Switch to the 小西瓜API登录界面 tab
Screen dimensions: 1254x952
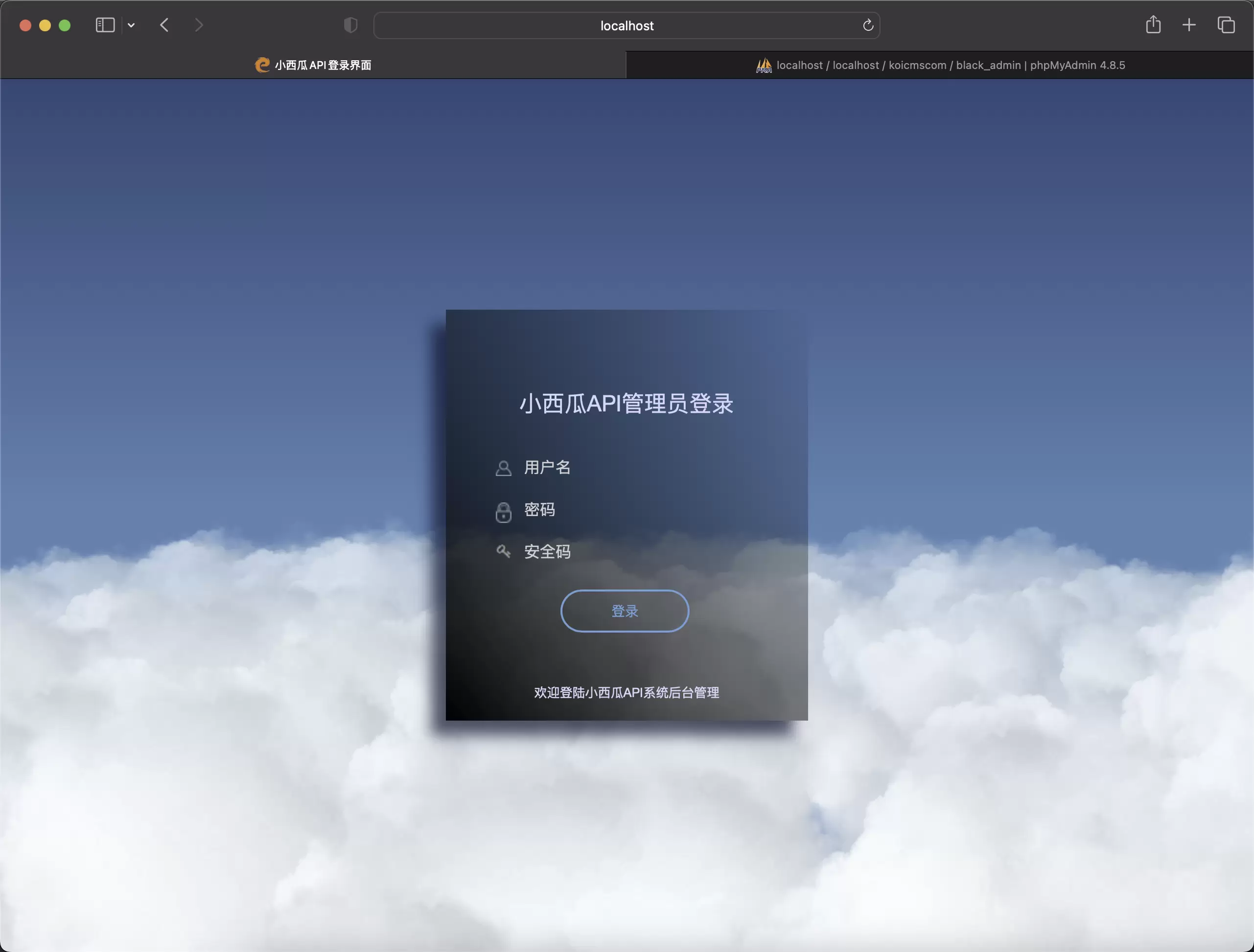pos(313,65)
